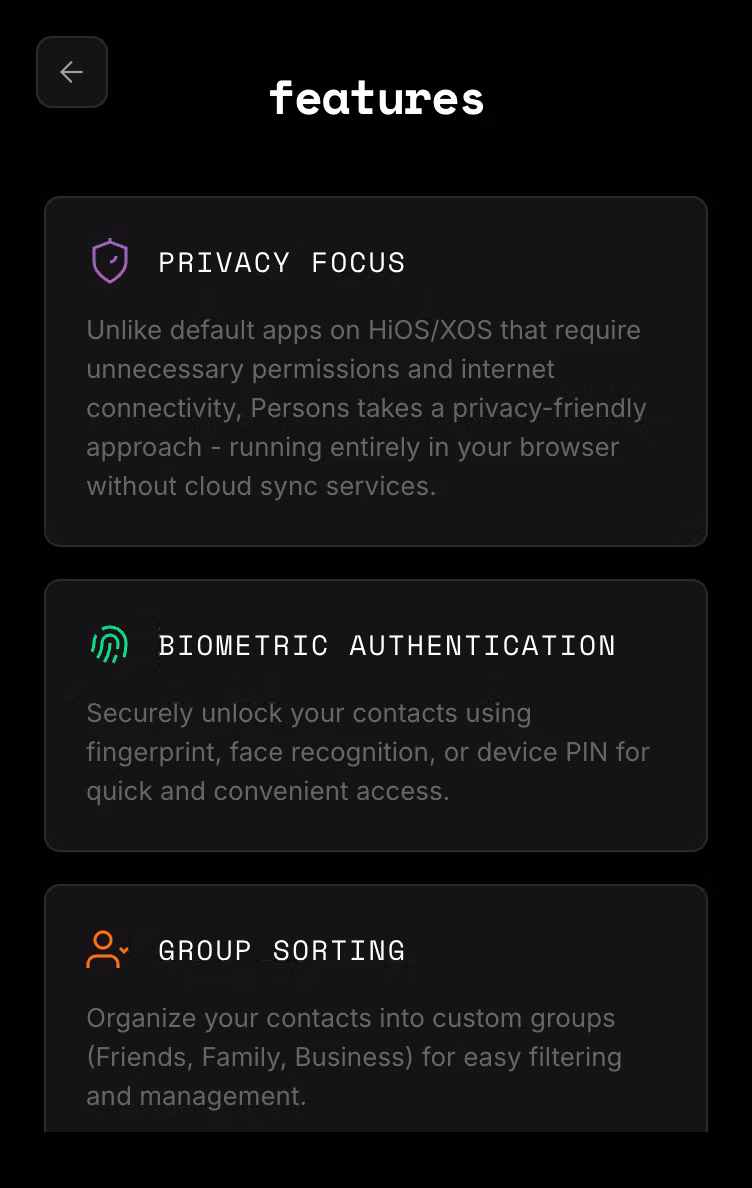752x1188 pixels.
Task: Click 'quick and convenient access' text line
Action: coord(267,791)
